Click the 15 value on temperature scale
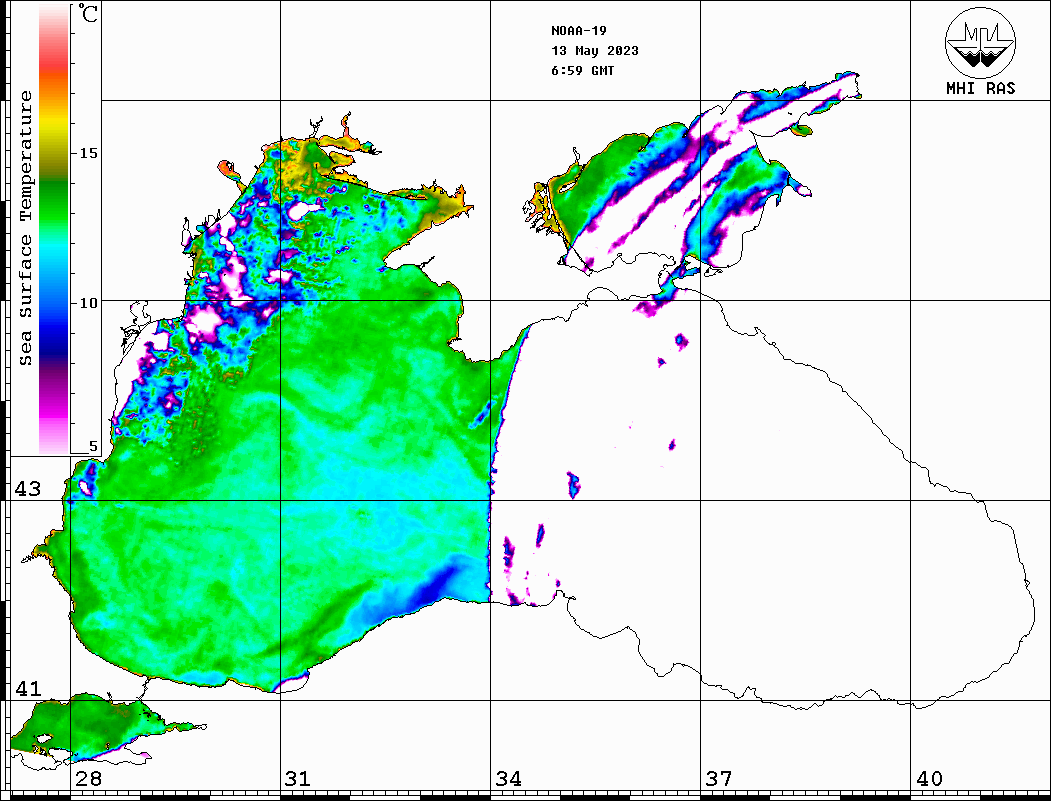This screenshot has height=801, width=1051. 88,153
